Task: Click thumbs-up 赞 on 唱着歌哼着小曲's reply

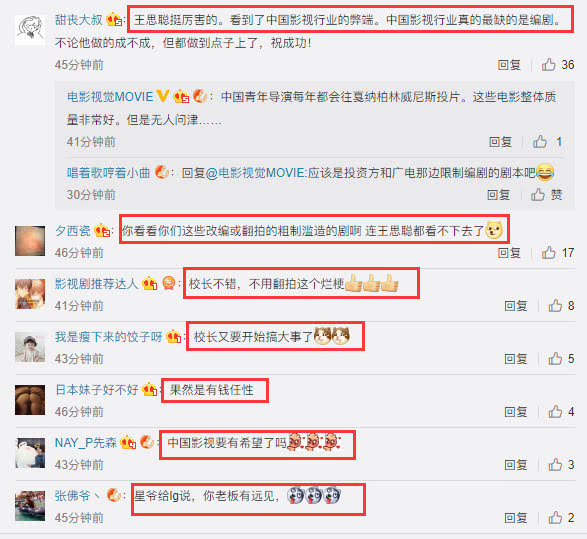Action: [547, 195]
